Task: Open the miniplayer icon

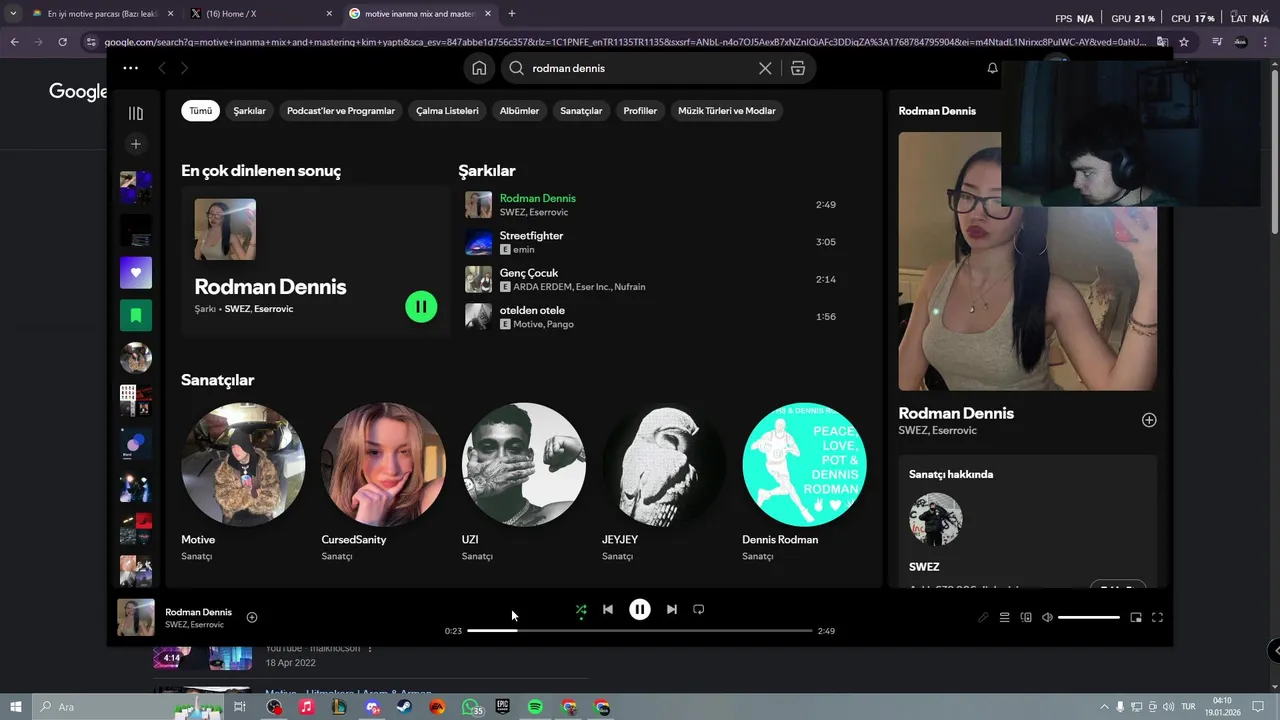Action: (x=1136, y=617)
